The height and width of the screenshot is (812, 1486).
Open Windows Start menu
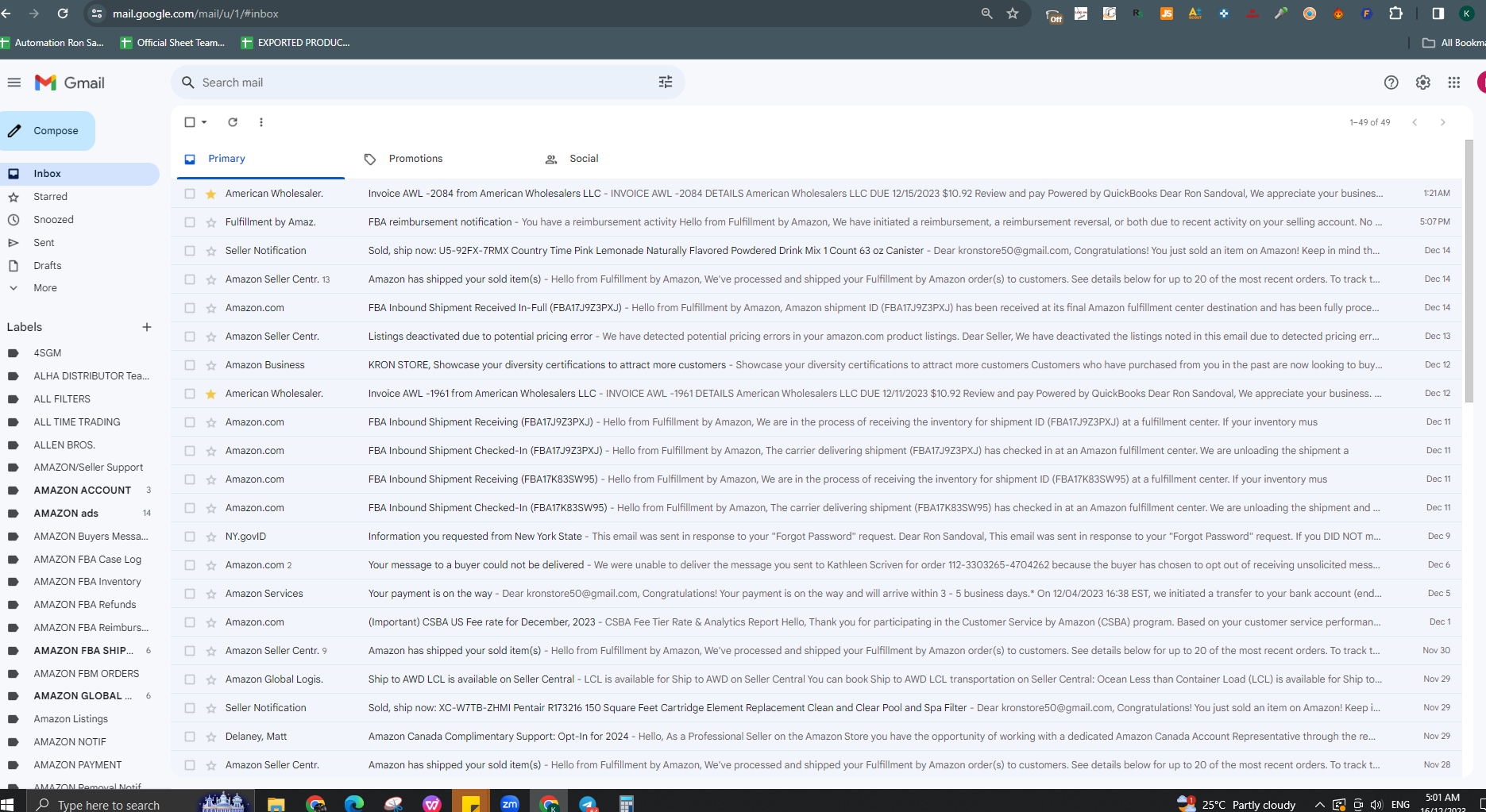pos(7,804)
